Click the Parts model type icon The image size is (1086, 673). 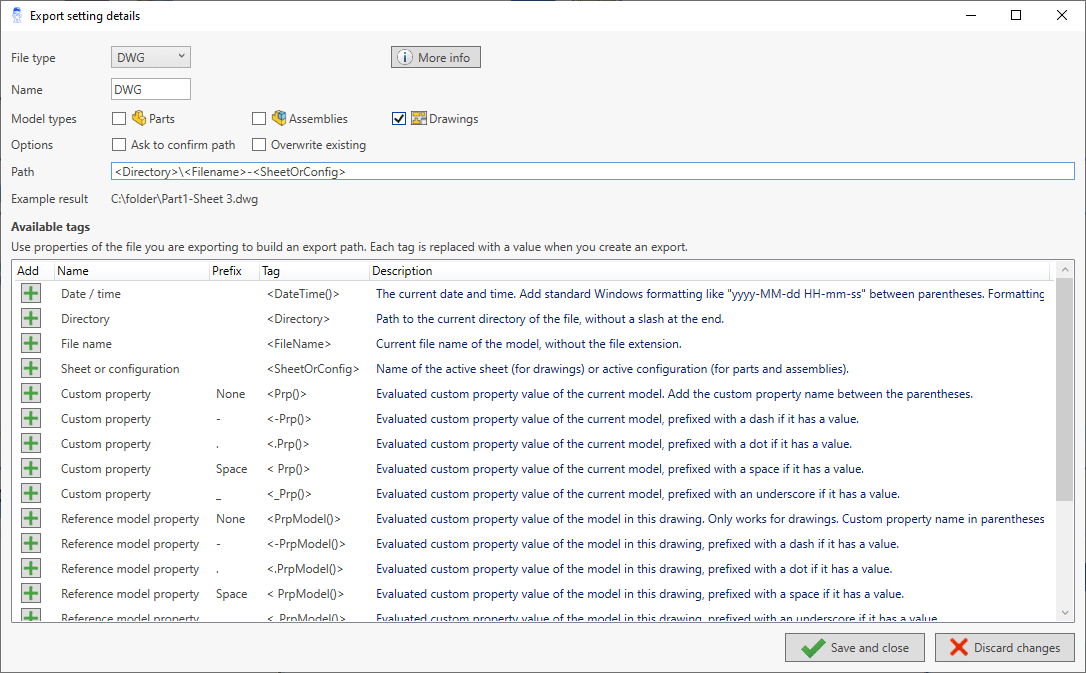tap(136, 118)
